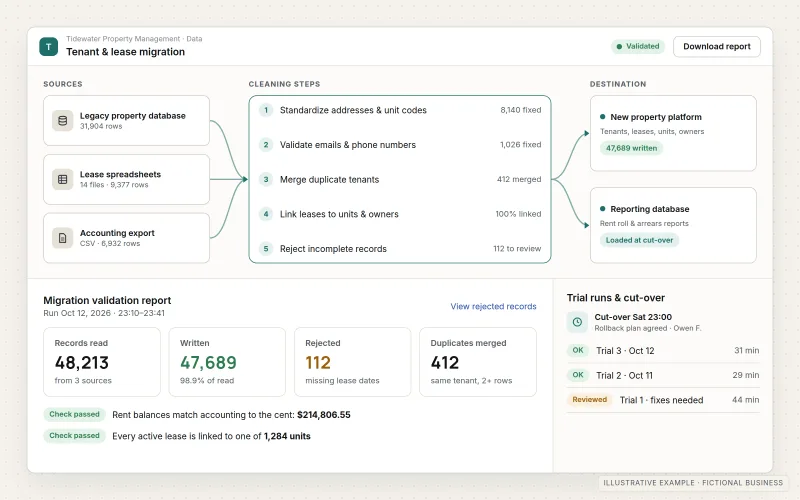Click the green T app logo icon
Viewport: 800px width, 500px height.
coord(48,46)
